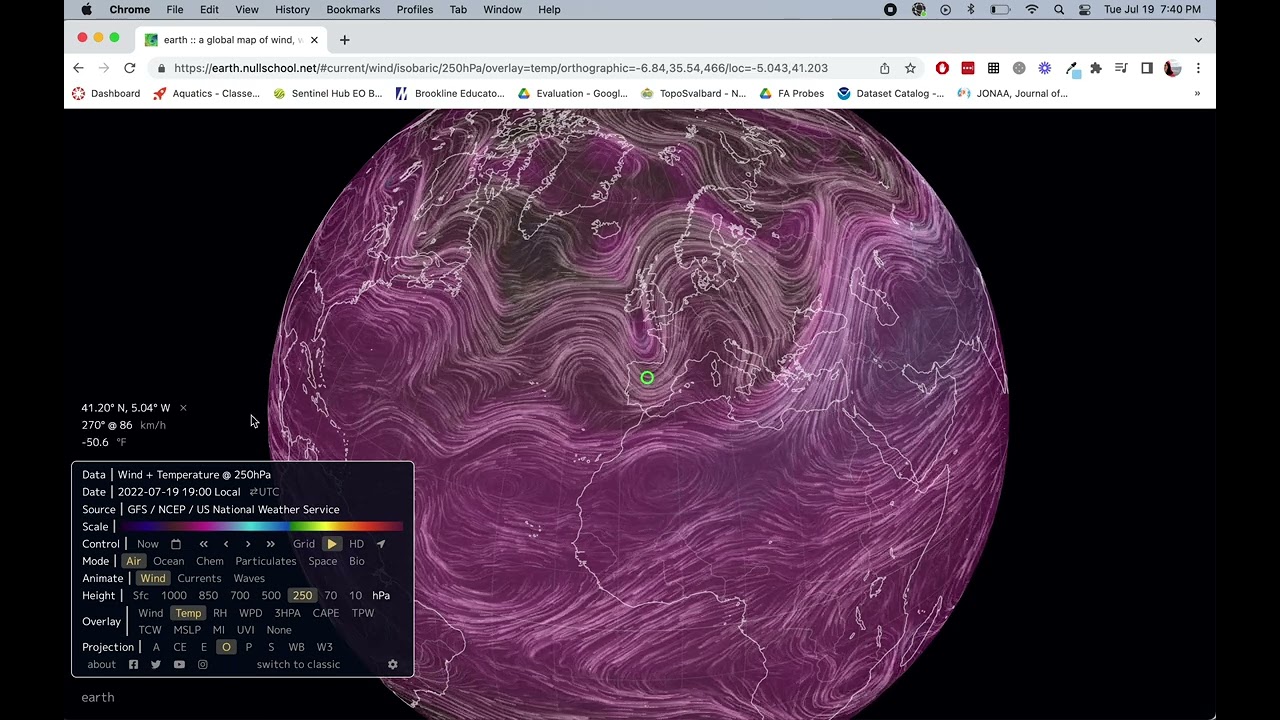Open the eyedropper color picker extension
The image size is (1280, 720).
point(1071,68)
